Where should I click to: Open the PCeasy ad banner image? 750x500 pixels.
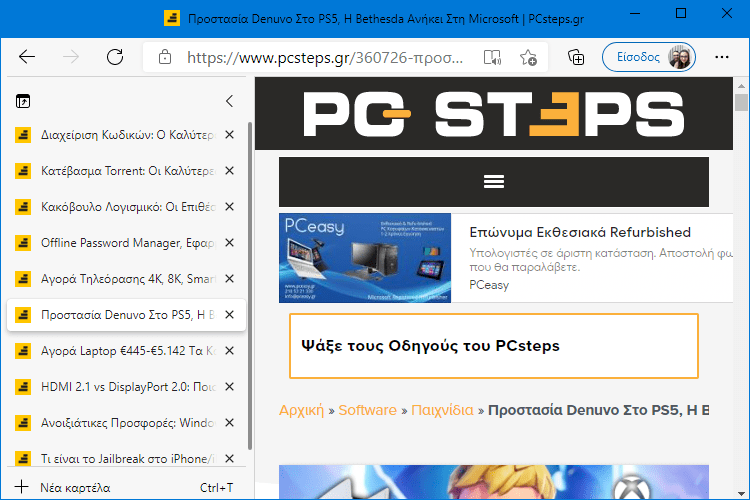click(365, 258)
